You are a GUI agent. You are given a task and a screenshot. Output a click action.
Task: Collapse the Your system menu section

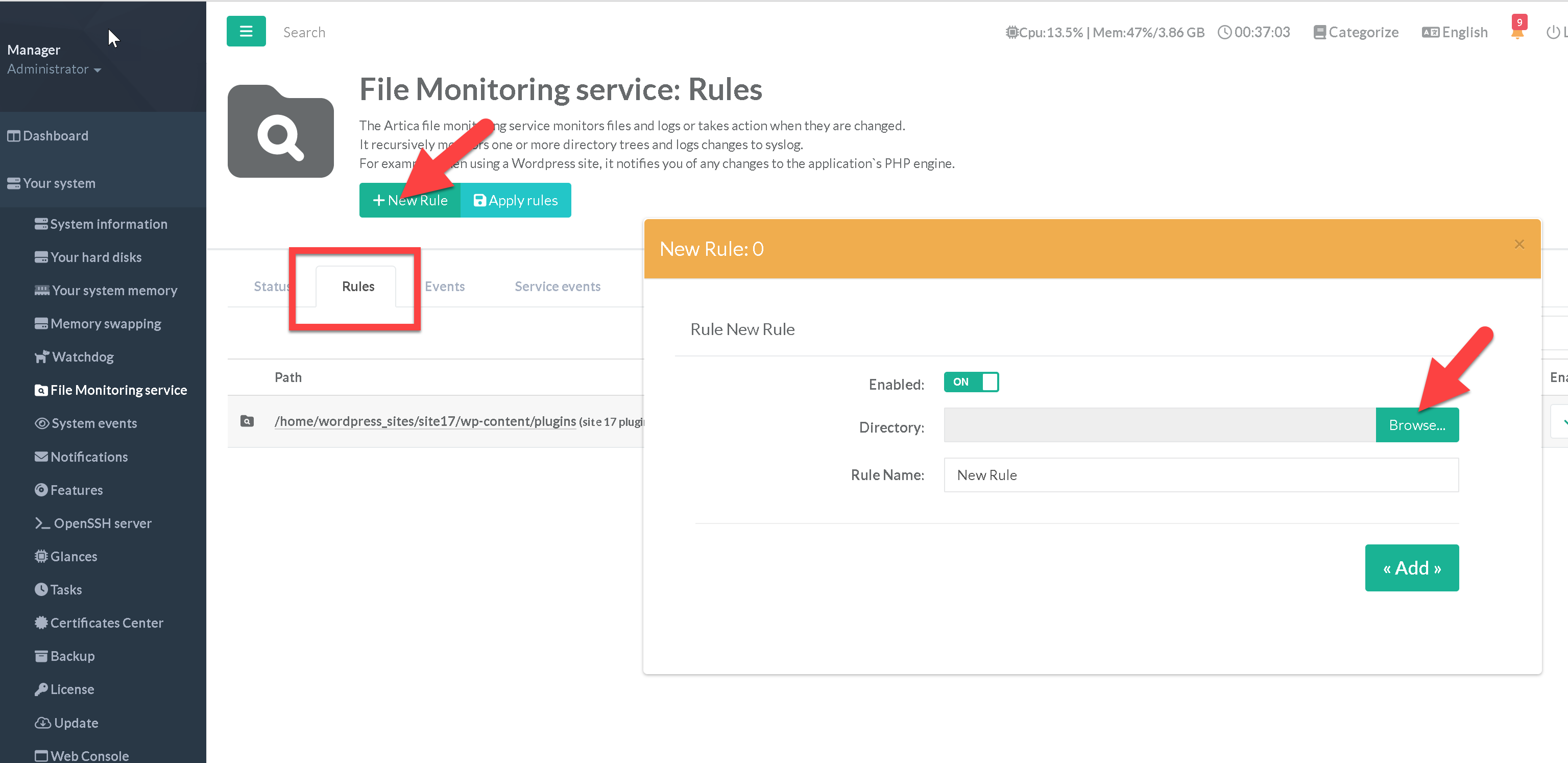point(59,183)
